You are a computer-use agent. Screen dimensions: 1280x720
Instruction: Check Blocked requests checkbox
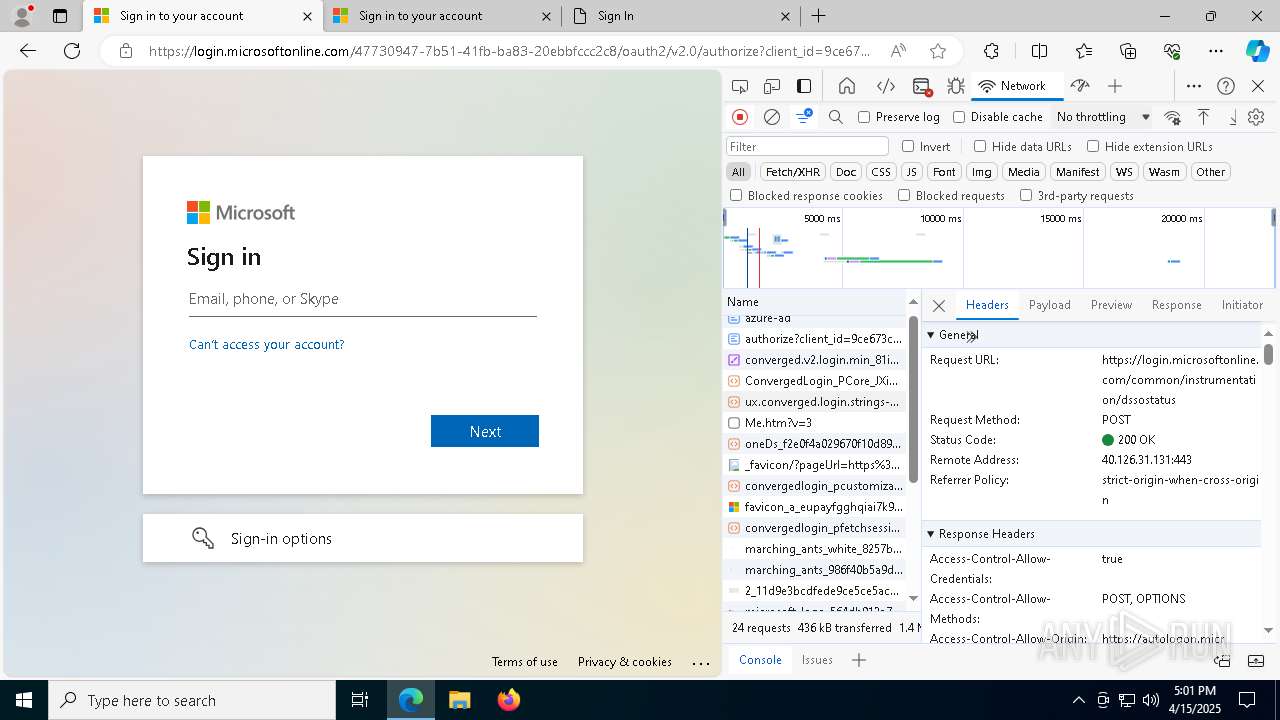pyautogui.click(x=904, y=196)
